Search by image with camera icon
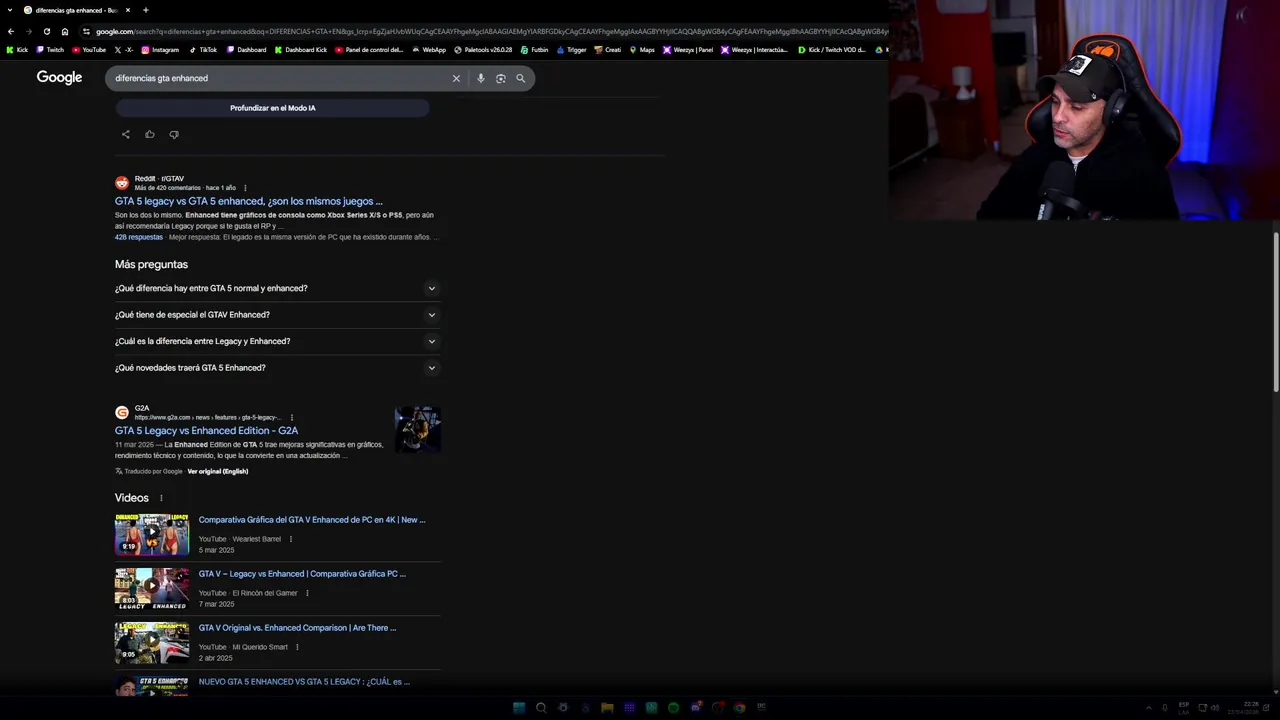 click(500, 78)
